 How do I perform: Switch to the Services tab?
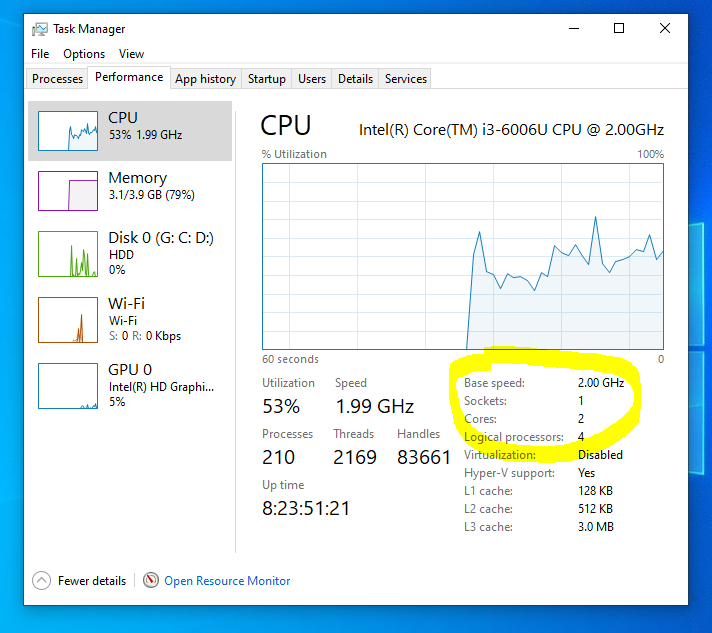pos(405,79)
